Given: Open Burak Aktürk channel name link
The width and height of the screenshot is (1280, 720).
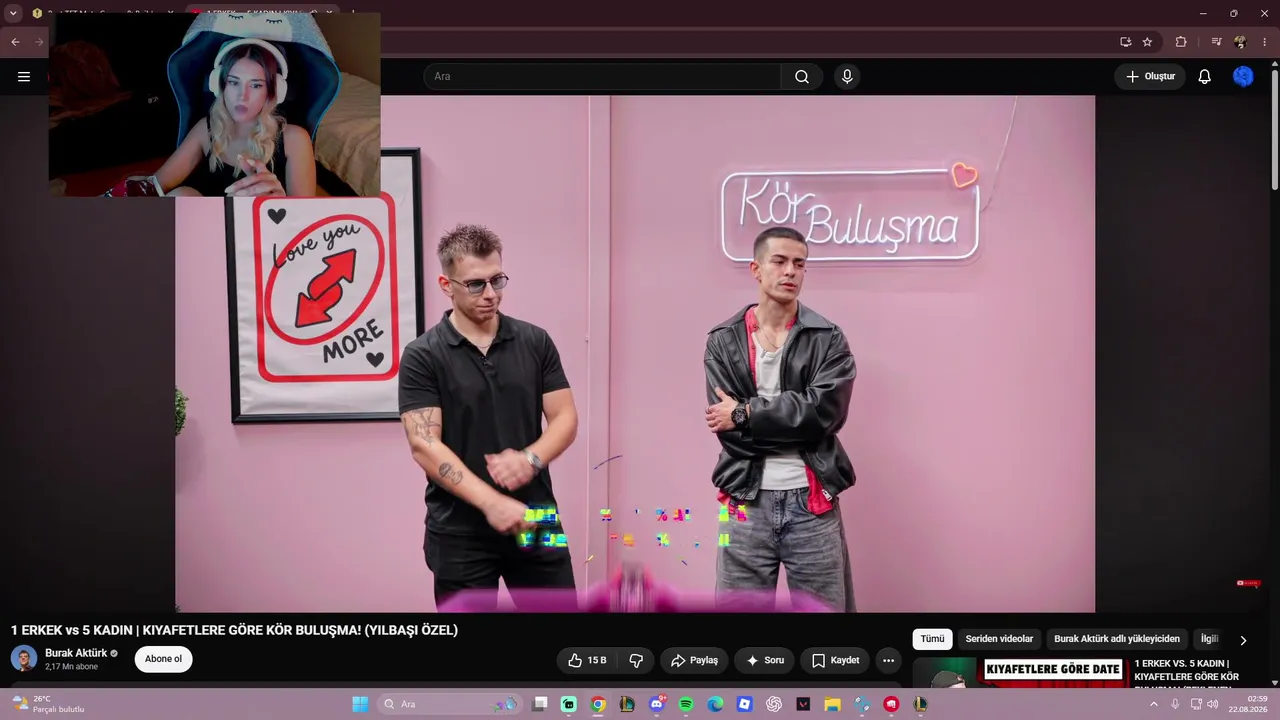Looking at the screenshot, I should tap(76, 653).
